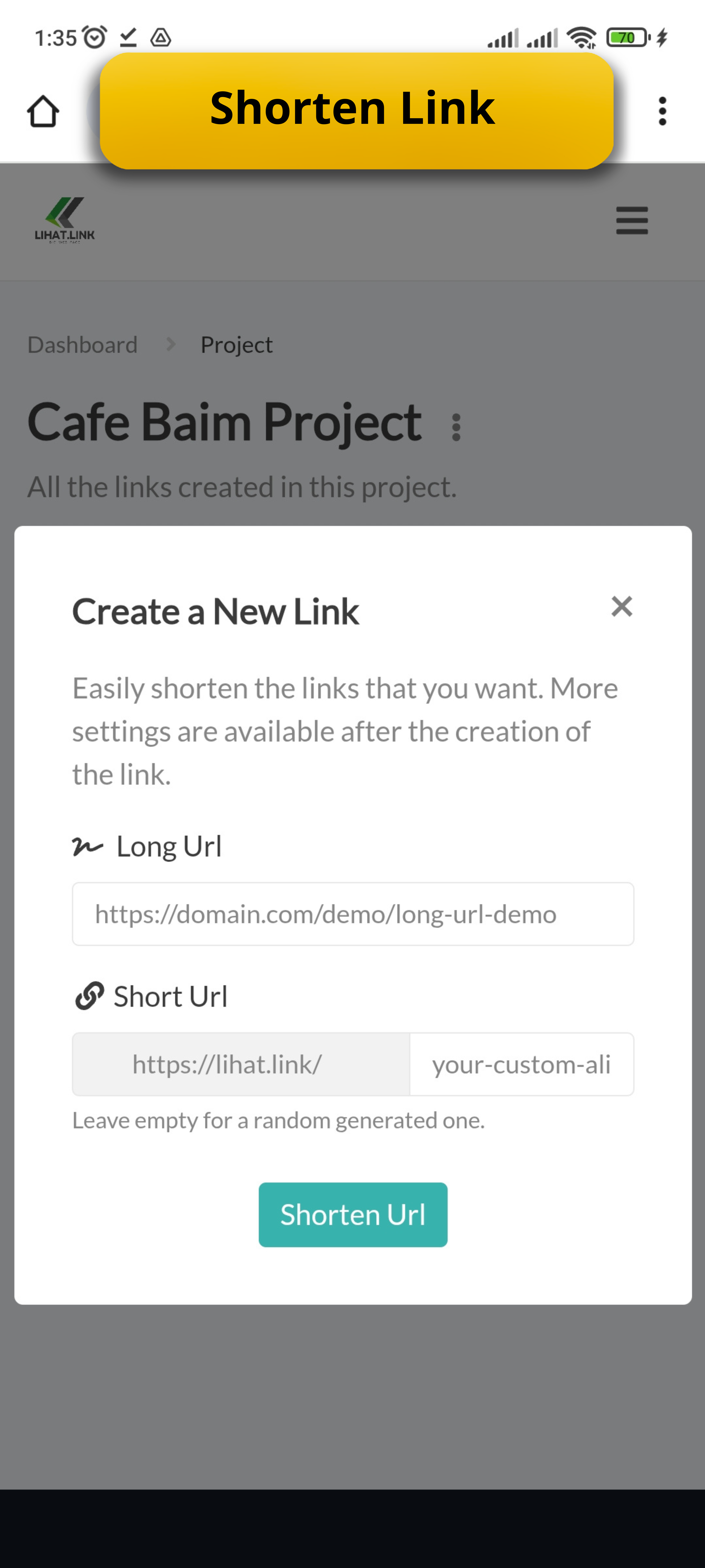Click the Project breadcrumb item
705x1568 pixels.
[x=236, y=345]
